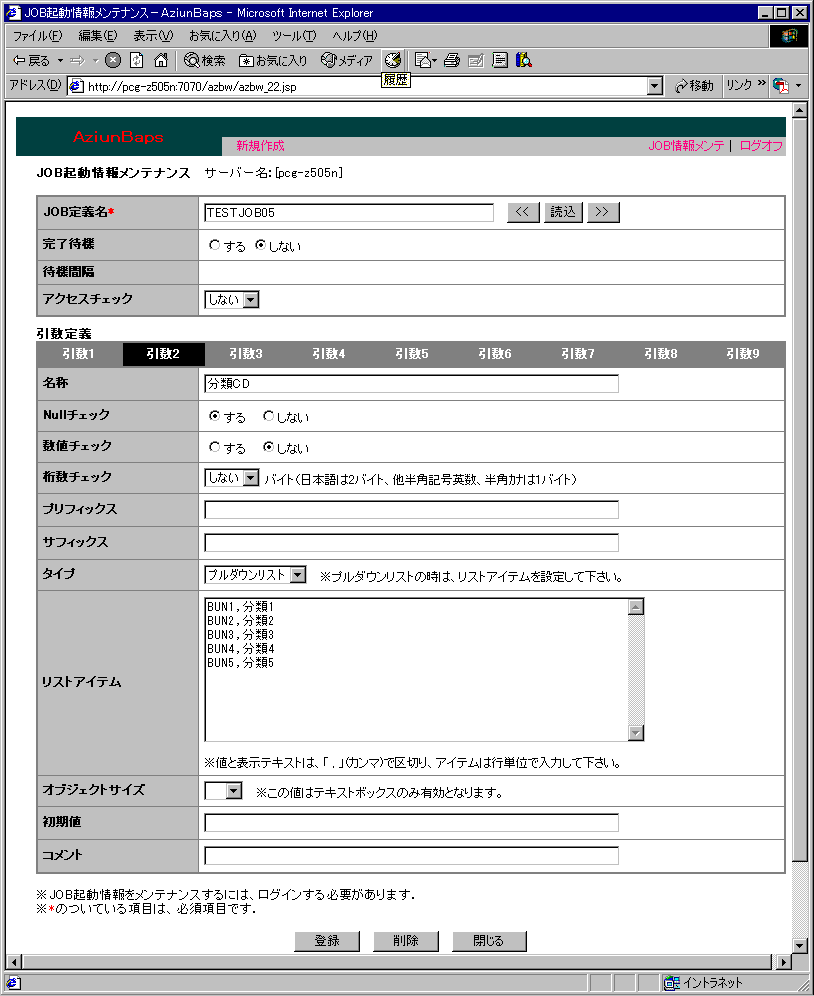Switch to the 引数3 tab
Image resolution: width=814 pixels, height=996 pixels.
(245, 354)
